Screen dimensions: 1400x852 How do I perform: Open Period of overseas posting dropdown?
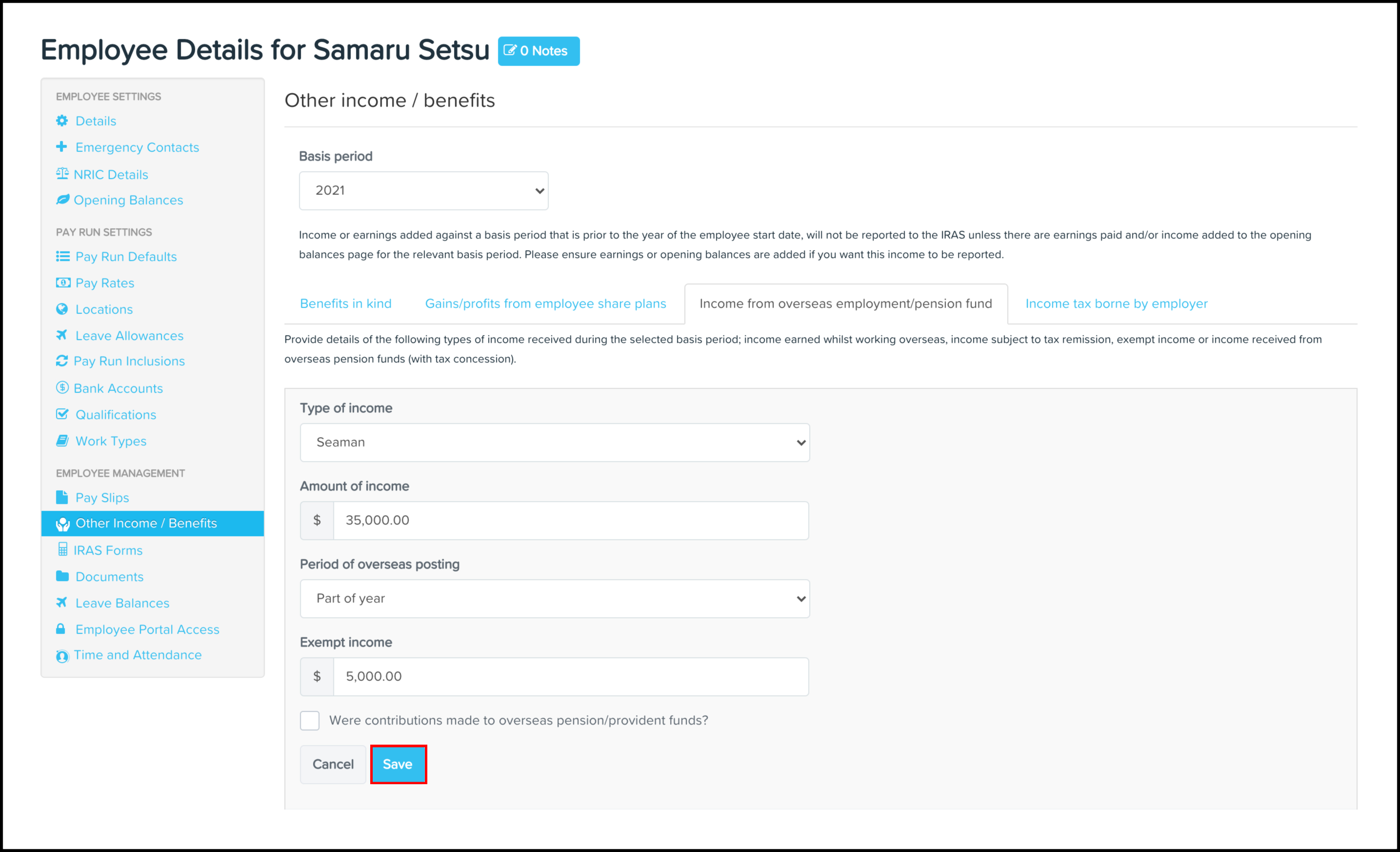click(555, 599)
